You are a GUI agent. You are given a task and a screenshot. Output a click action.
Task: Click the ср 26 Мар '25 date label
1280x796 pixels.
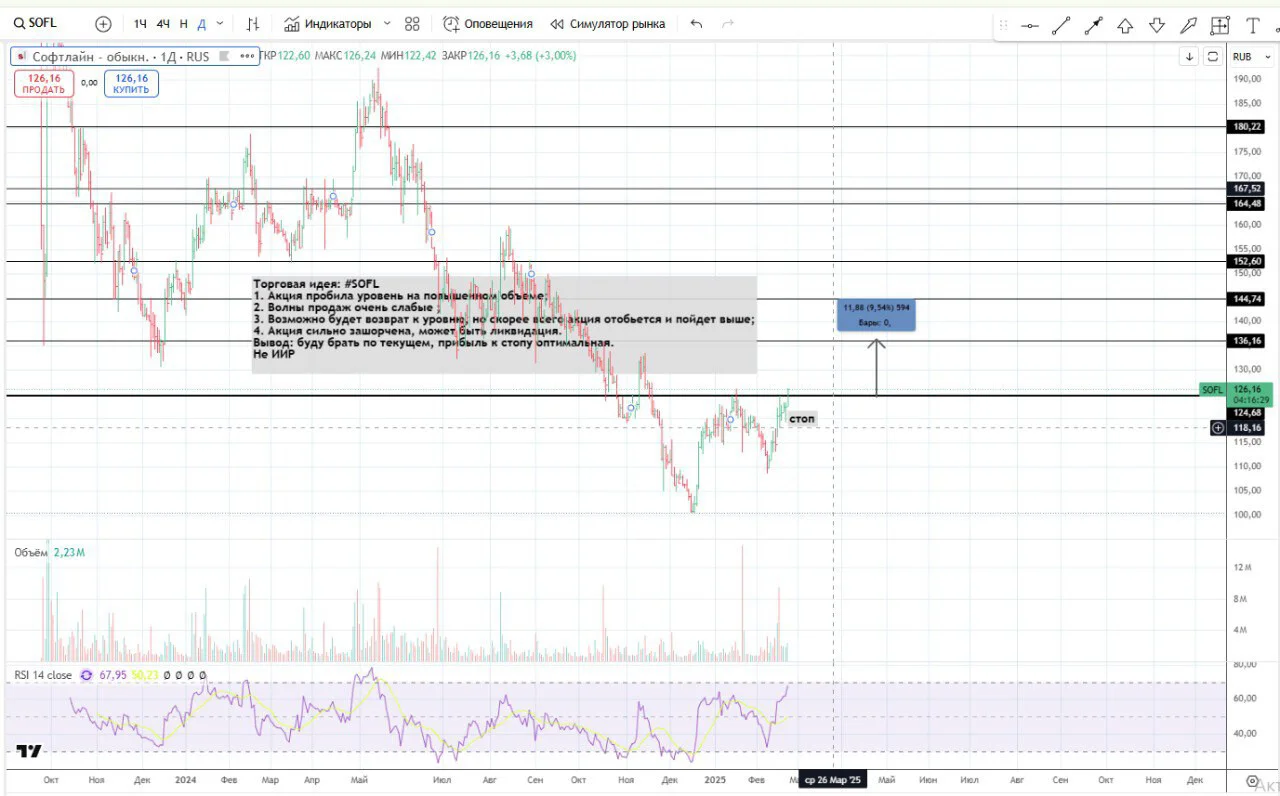(x=833, y=780)
